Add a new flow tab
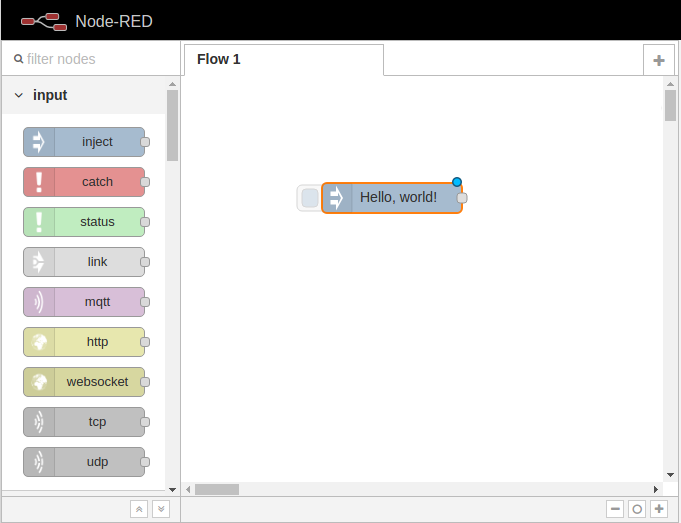The image size is (681, 523). (x=659, y=60)
